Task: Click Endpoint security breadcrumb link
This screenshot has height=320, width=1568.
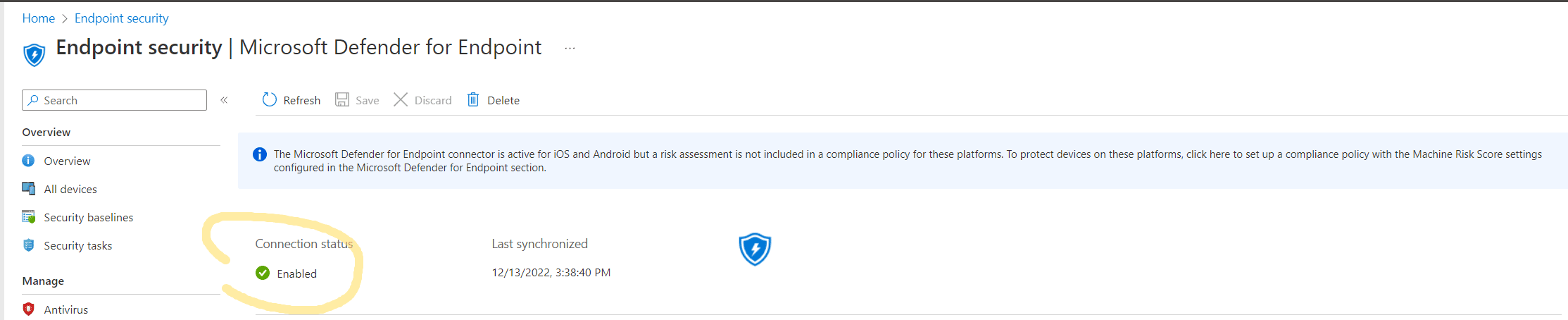Action: tap(122, 18)
